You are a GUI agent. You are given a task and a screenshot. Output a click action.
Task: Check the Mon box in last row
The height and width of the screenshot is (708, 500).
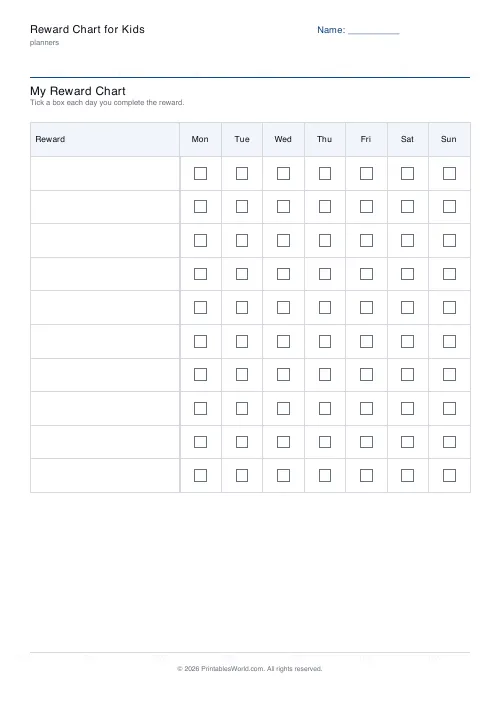[x=200, y=475]
